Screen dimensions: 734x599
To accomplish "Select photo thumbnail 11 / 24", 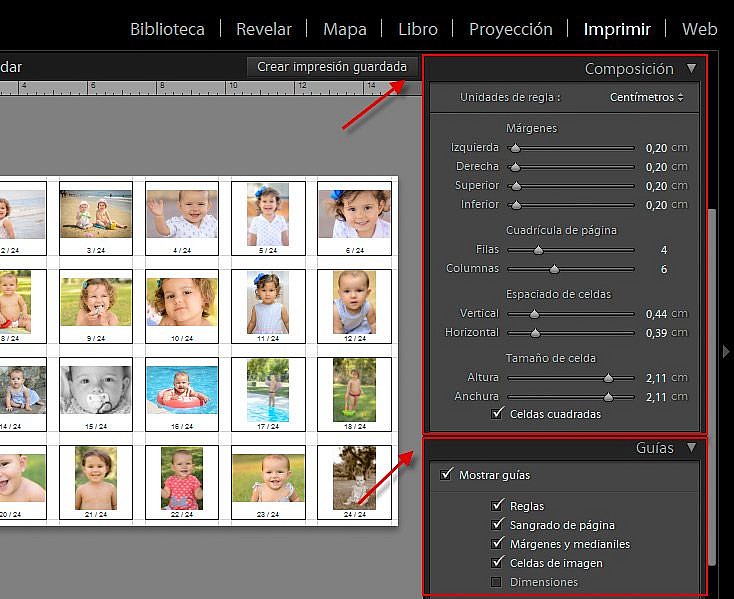I will (268, 306).
